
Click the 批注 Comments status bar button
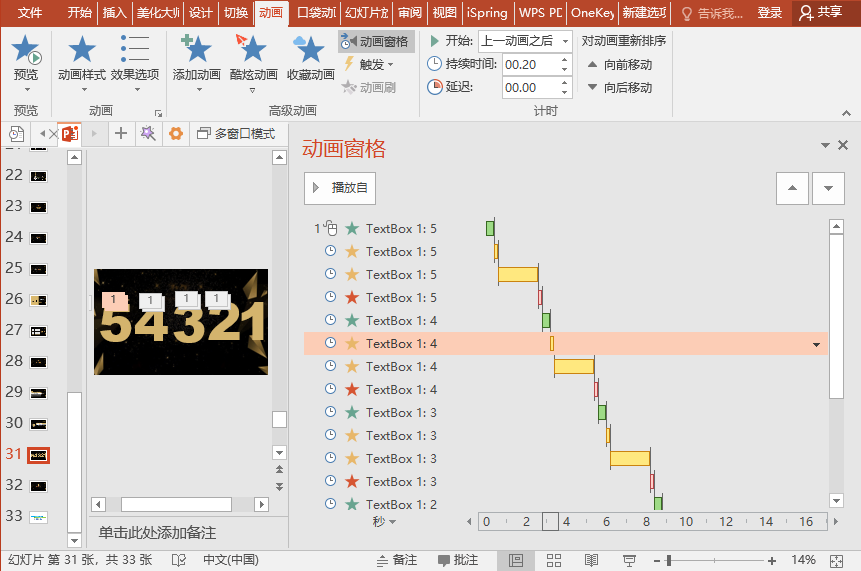(x=457, y=560)
